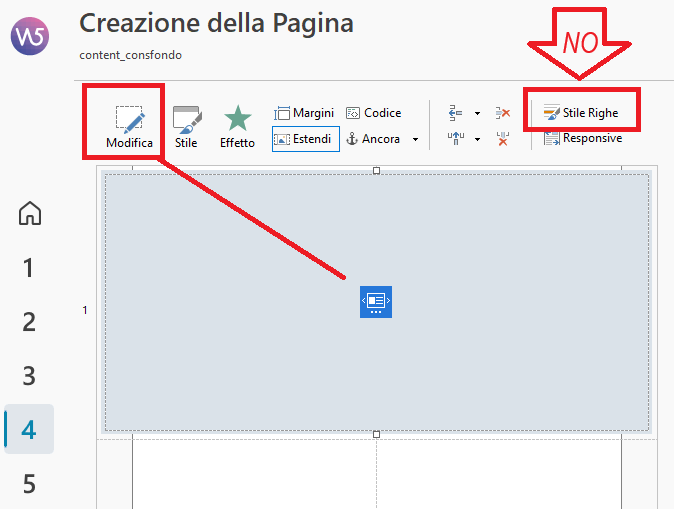The image size is (674, 510).
Task: Click the bottom resize handle of cell
Action: [x=377, y=434]
